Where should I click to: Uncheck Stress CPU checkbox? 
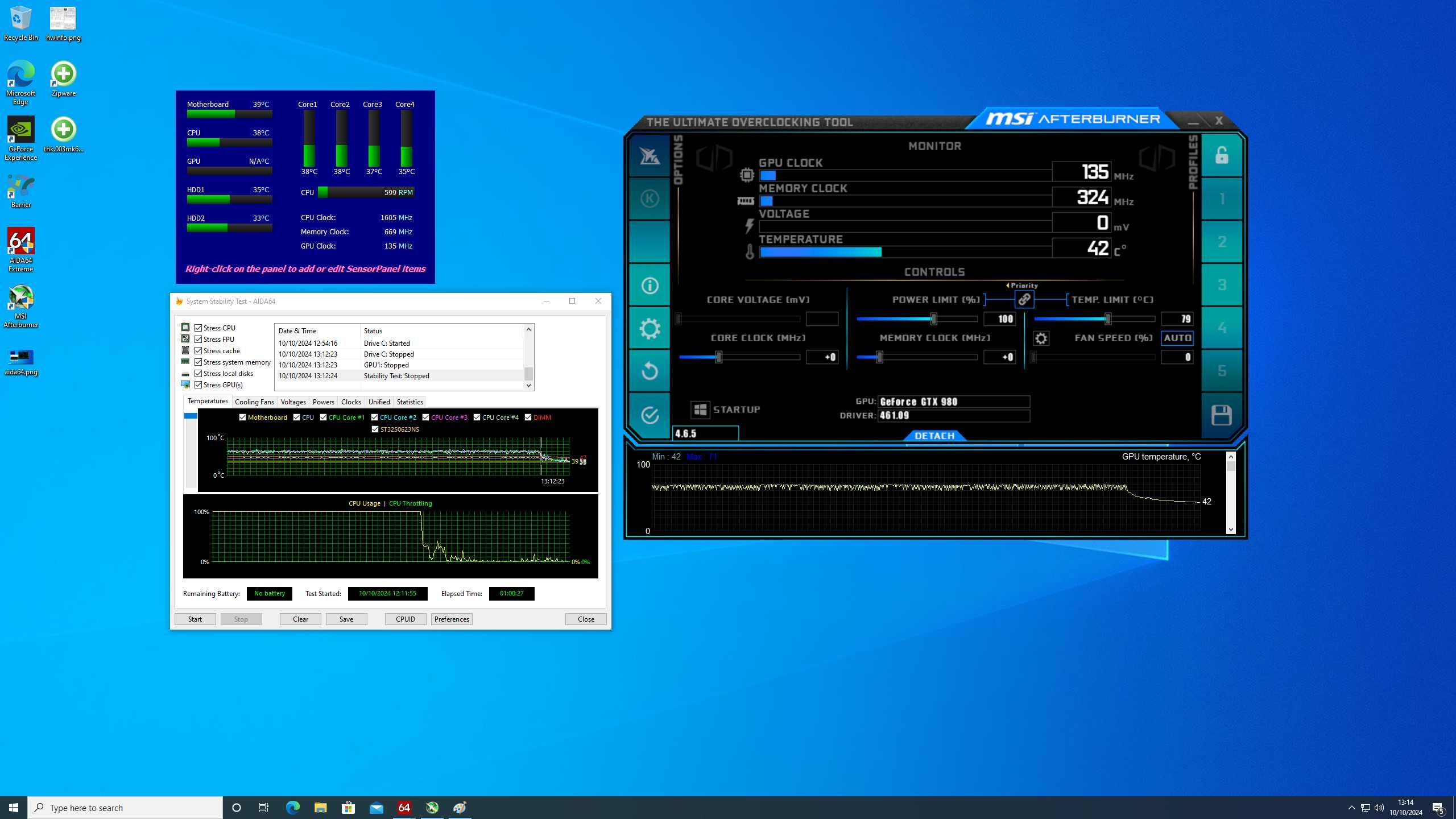coord(198,328)
